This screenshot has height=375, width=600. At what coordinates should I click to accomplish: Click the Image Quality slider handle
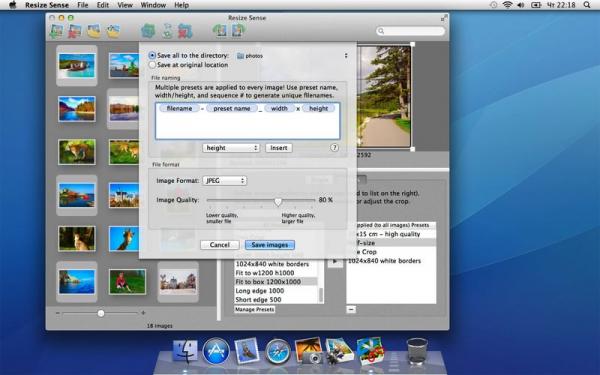pyautogui.click(x=278, y=201)
